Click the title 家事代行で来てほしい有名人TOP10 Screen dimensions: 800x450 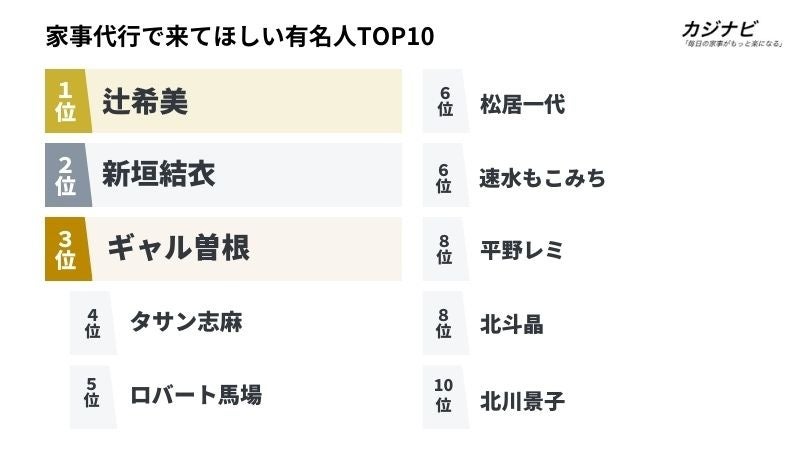pos(240,36)
